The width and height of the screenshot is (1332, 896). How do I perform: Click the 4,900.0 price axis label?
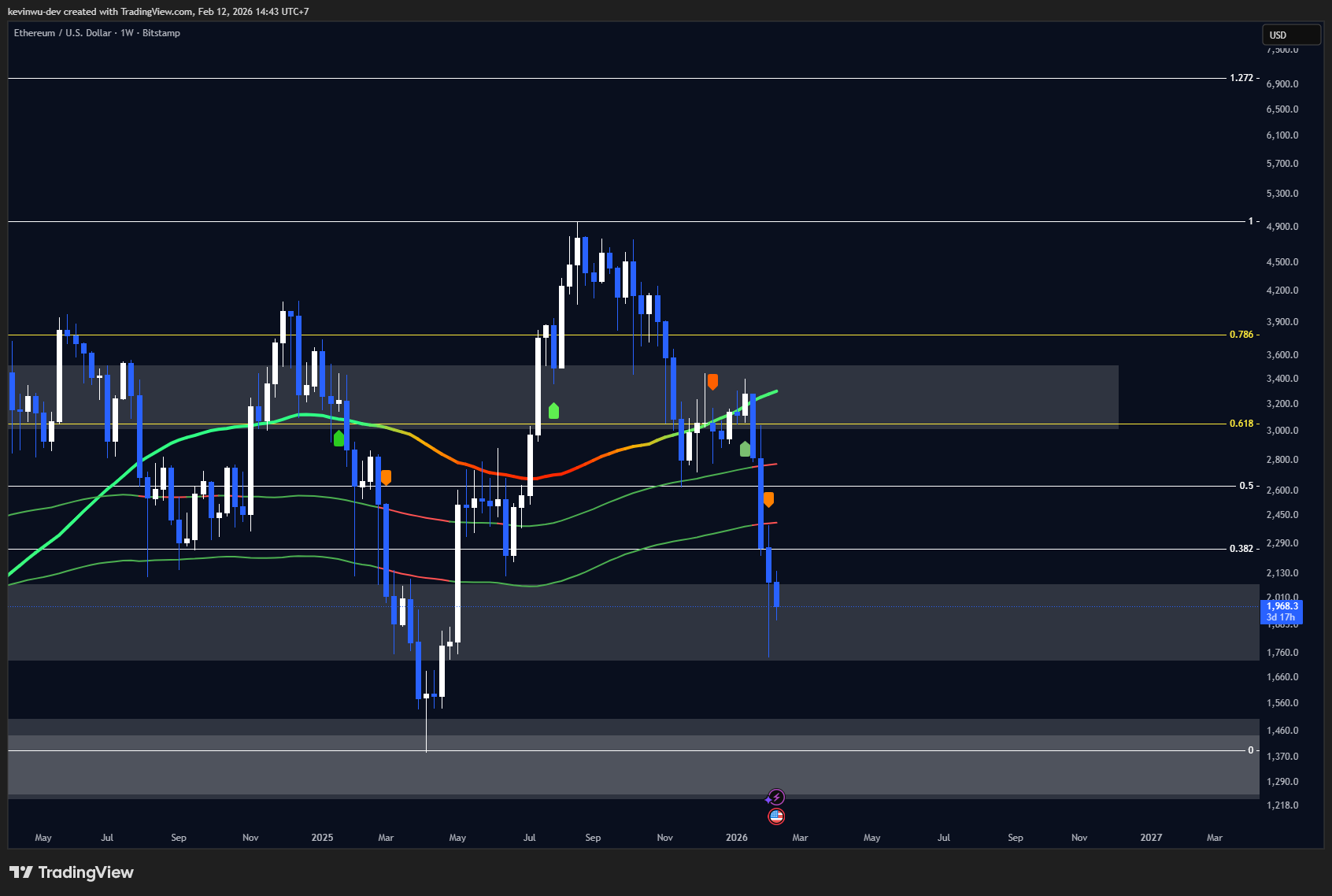(x=1282, y=227)
